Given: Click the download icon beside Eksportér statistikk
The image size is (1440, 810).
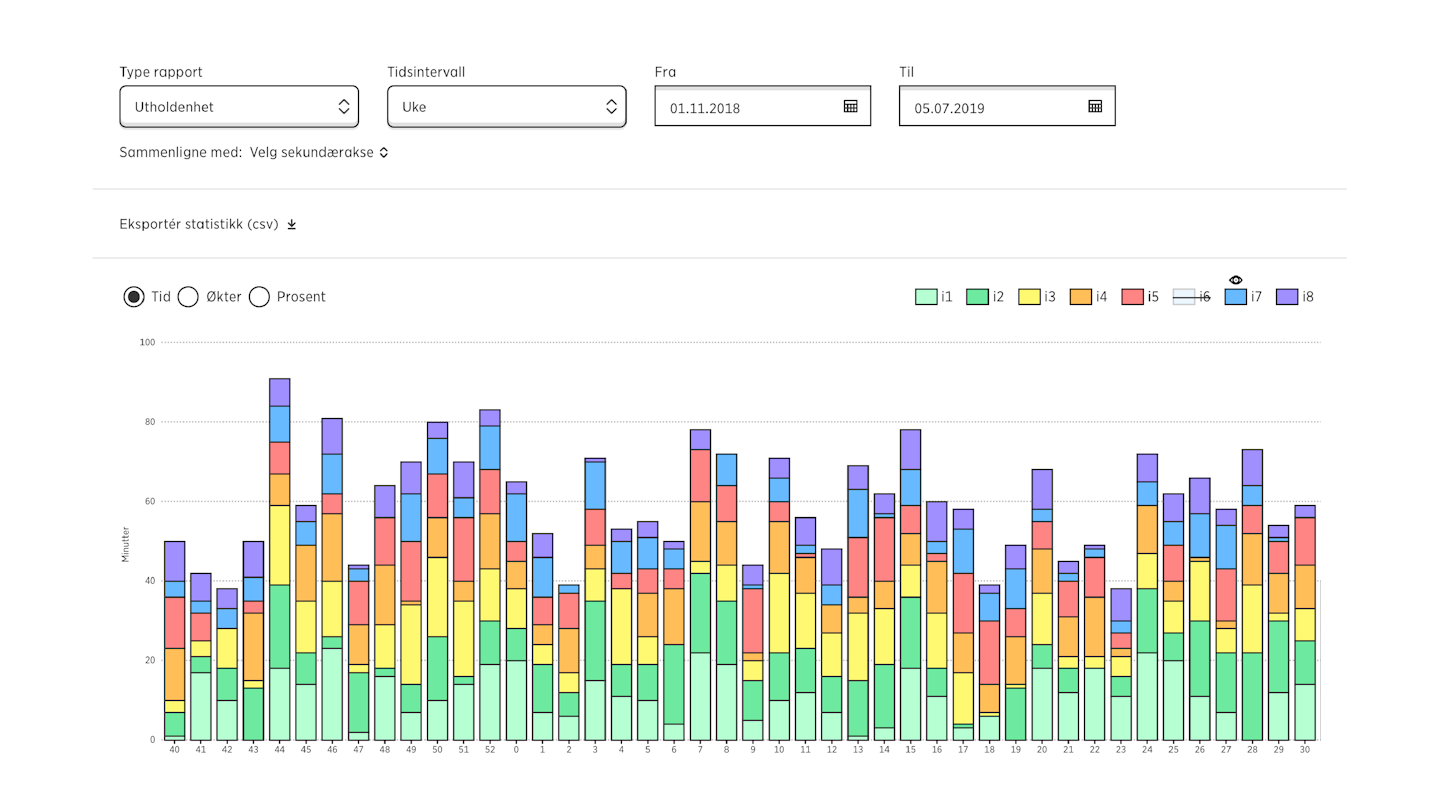Looking at the screenshot, I should click(292, 224).
